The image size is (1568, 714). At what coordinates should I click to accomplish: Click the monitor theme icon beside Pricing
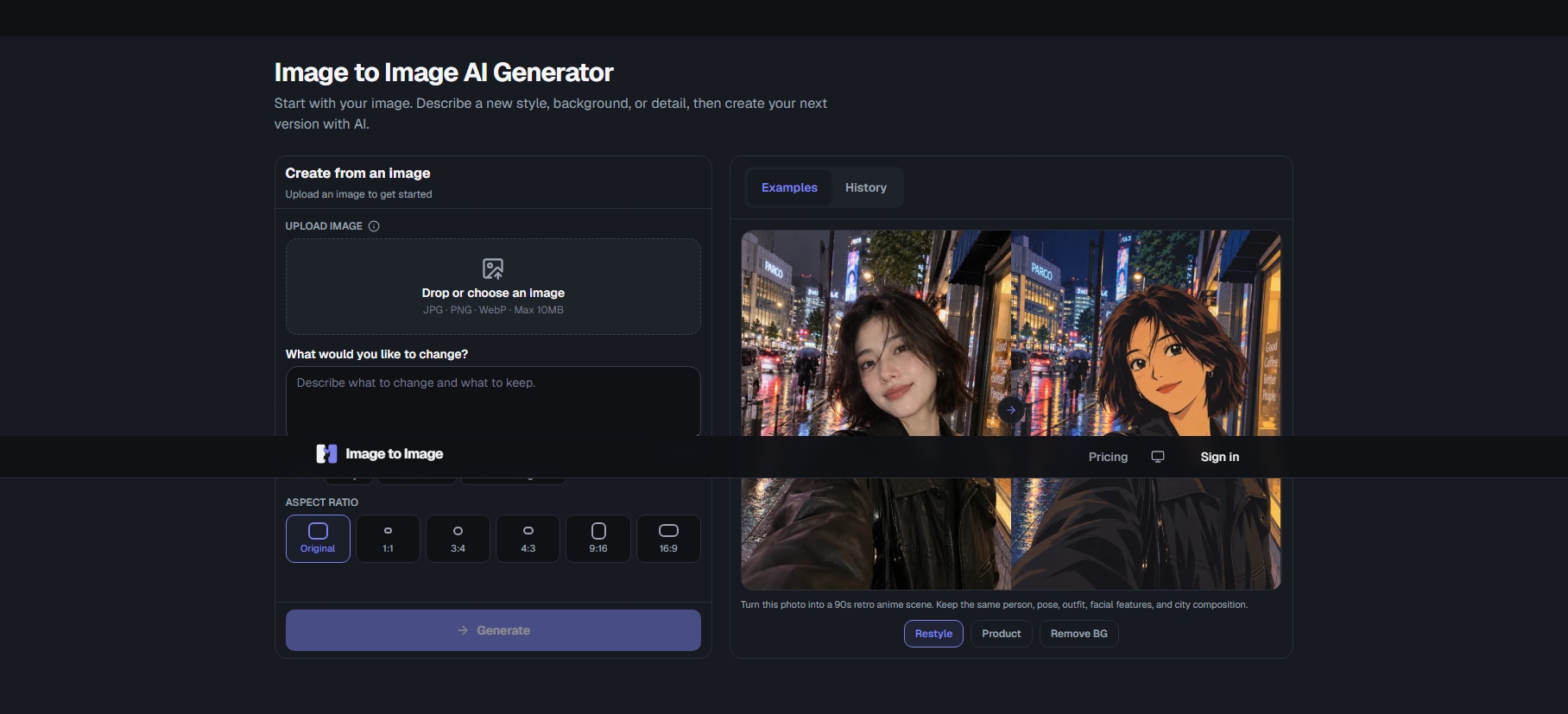click(x=1158, y=457)
